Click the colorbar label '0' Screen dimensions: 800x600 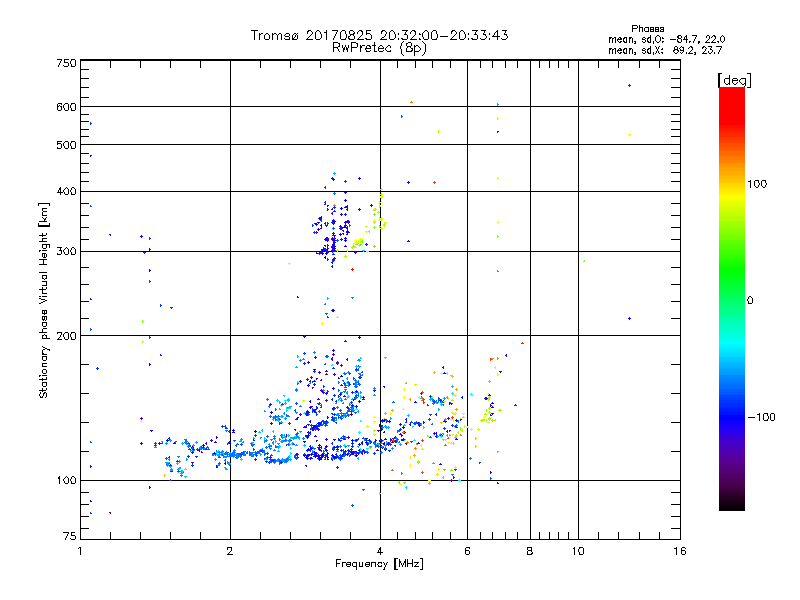tap(750, 301)
